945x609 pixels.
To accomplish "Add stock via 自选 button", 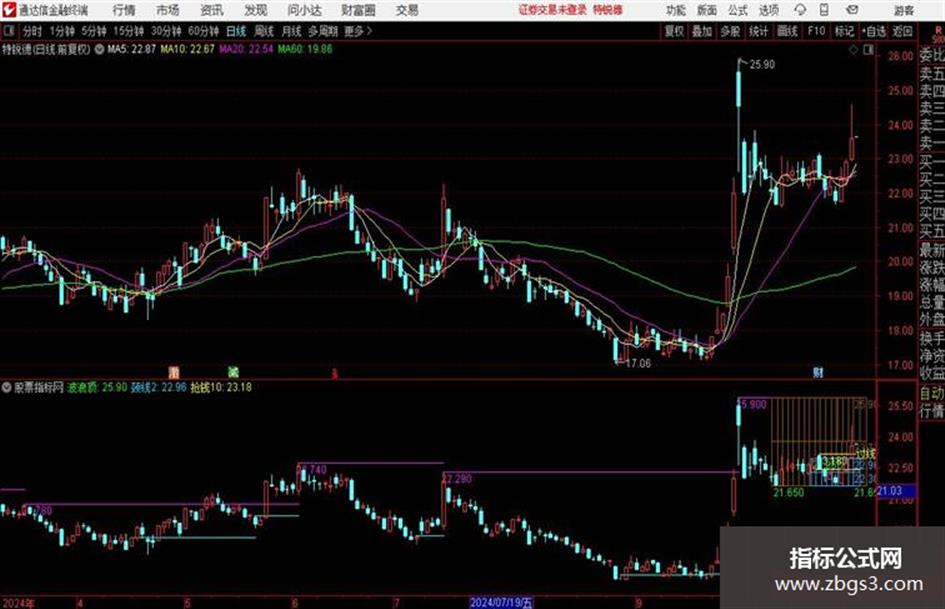I will tap(874, 31).
